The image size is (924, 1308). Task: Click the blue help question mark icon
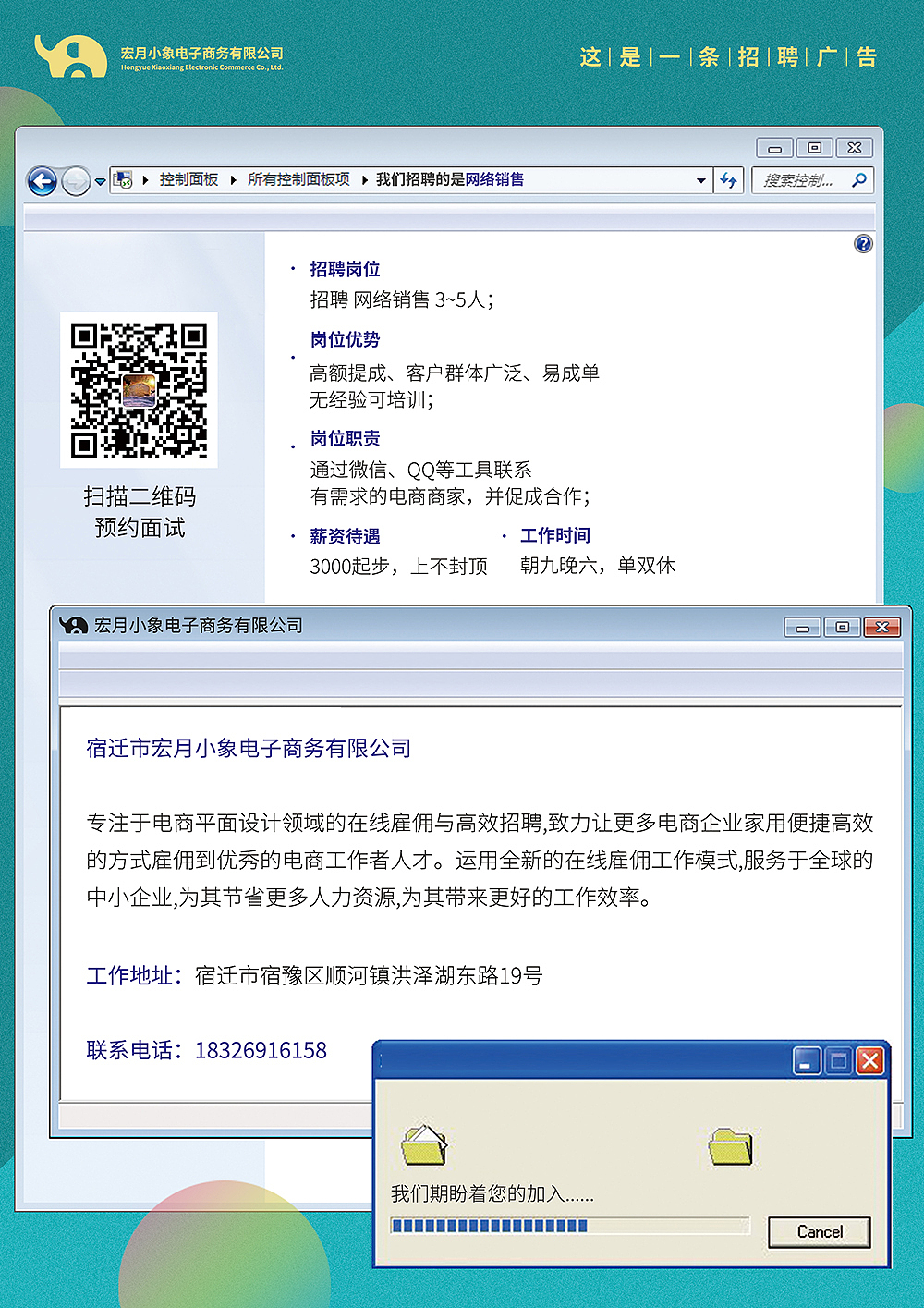(x=863, y=244)
